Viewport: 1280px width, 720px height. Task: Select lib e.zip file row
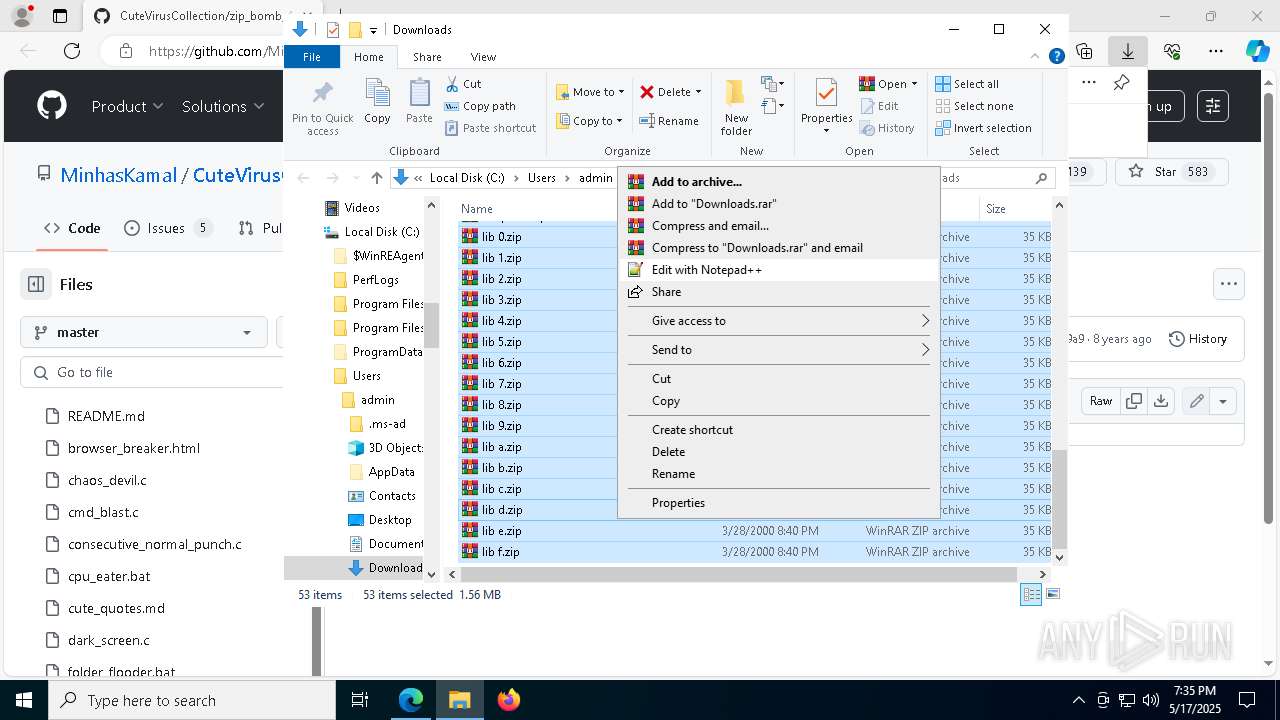click(755, 531)
